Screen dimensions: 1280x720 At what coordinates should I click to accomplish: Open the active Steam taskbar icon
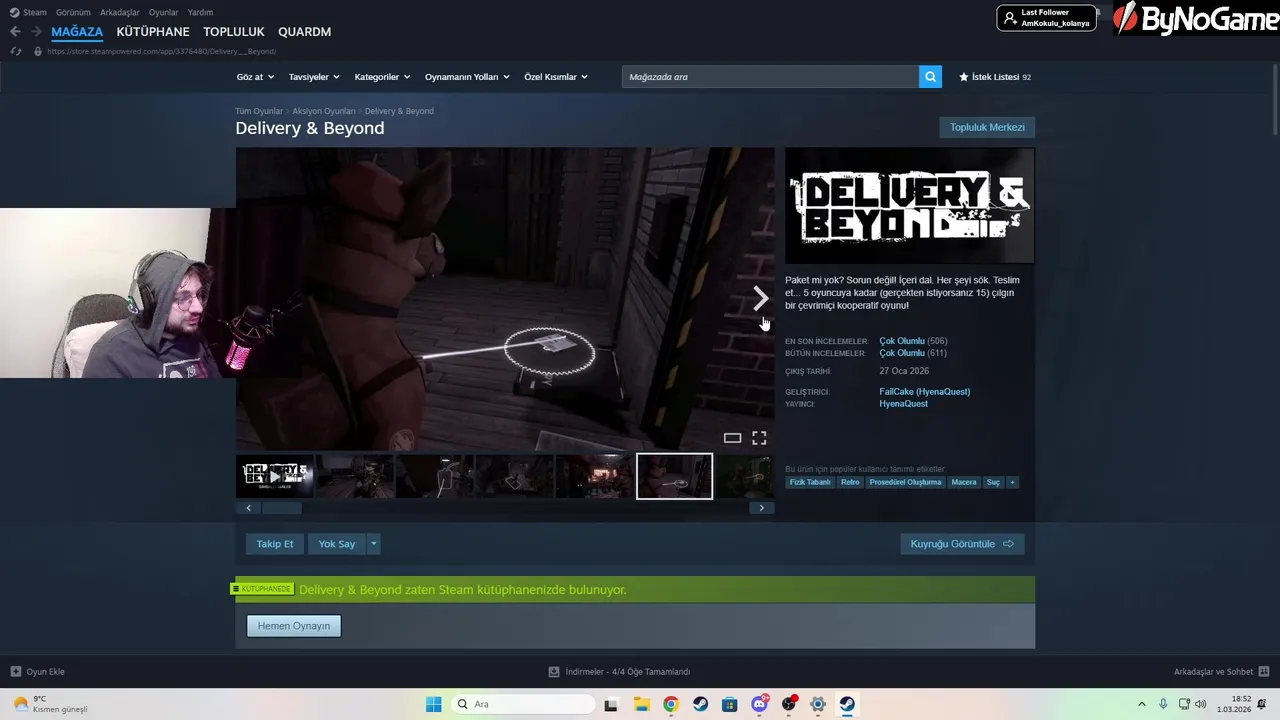click(x=847, y=704)
